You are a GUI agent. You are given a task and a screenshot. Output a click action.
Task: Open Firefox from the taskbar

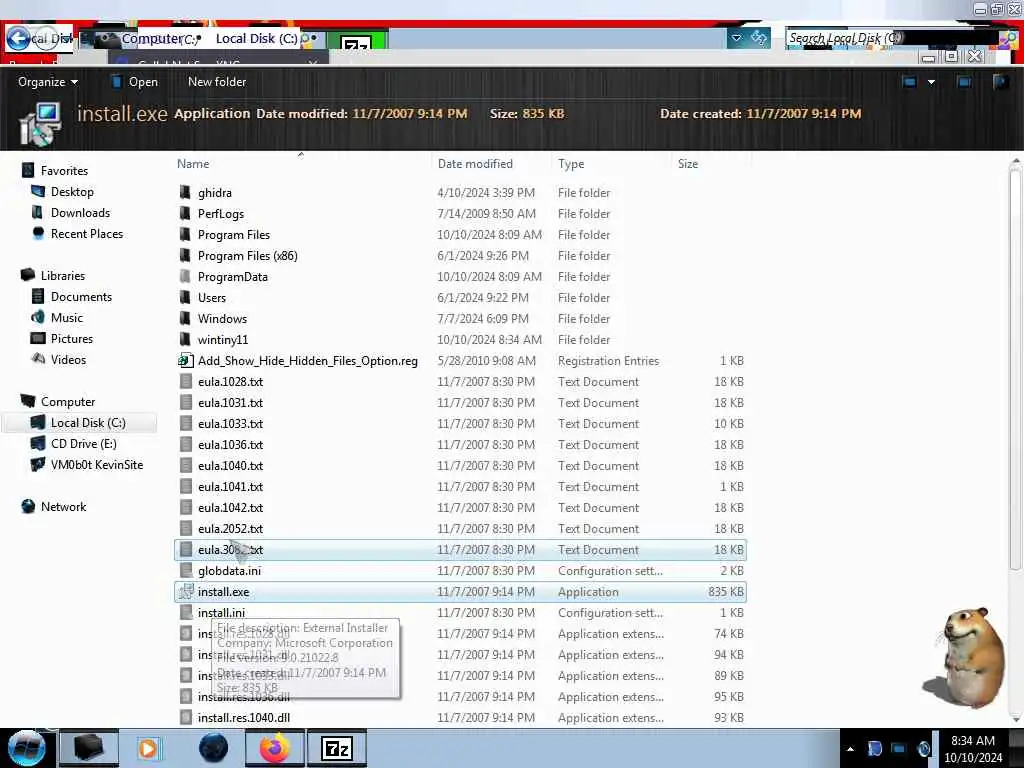pyautogui.click(x=275, y=748)
